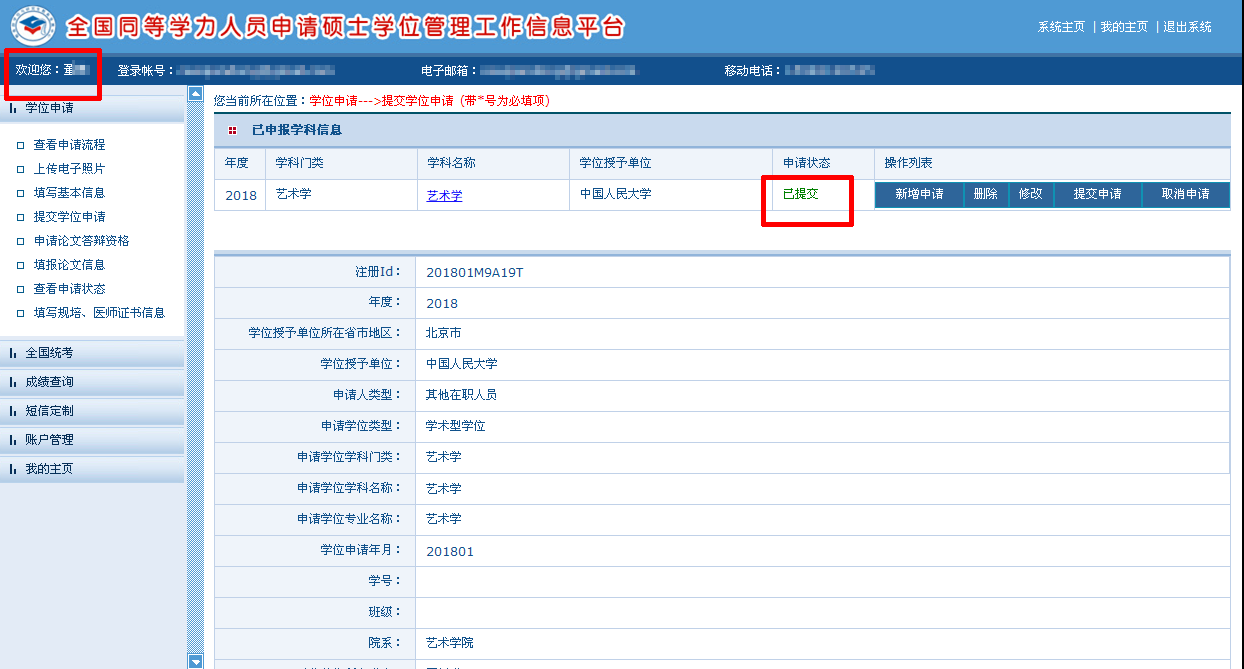The width and height of the screenshot is (1244, 669).
Task: Select 查看申请状态 in sidebar
Action: 69,289
